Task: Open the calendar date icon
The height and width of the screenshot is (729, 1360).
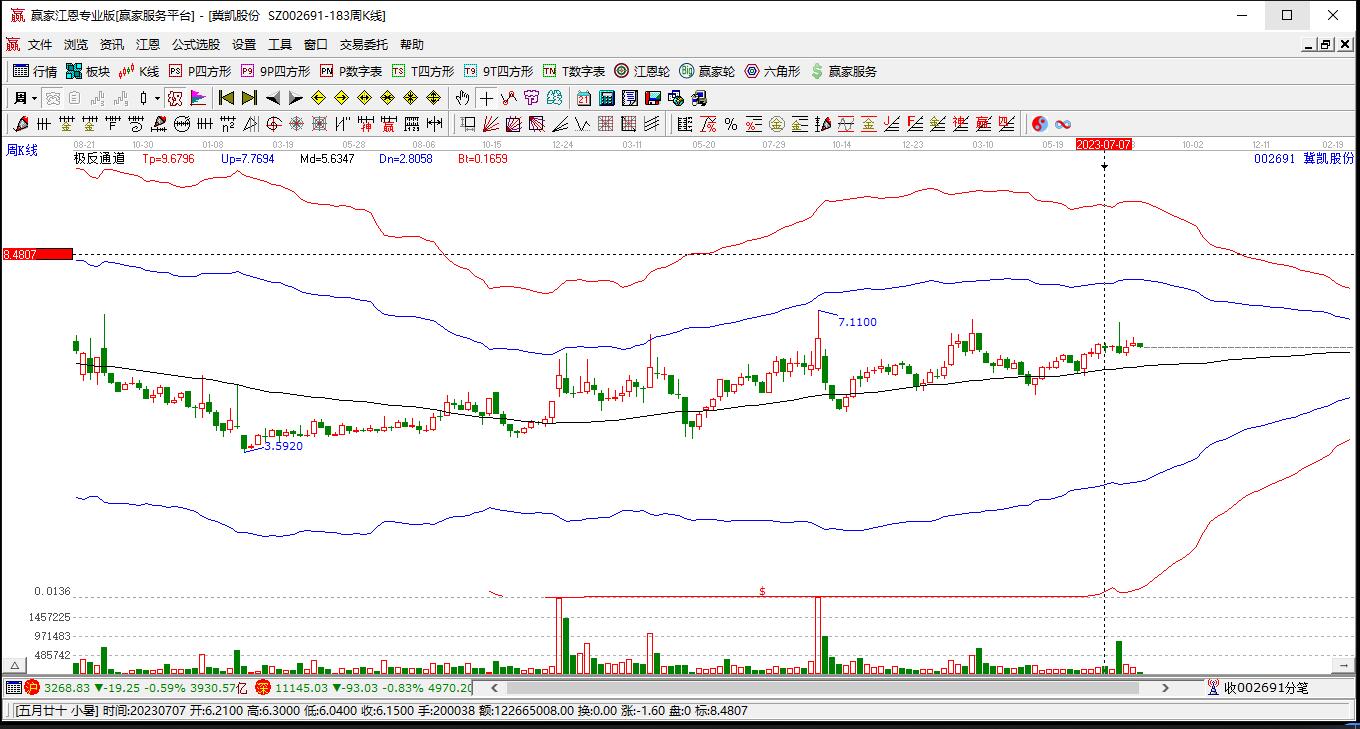Action: (584, 98)
